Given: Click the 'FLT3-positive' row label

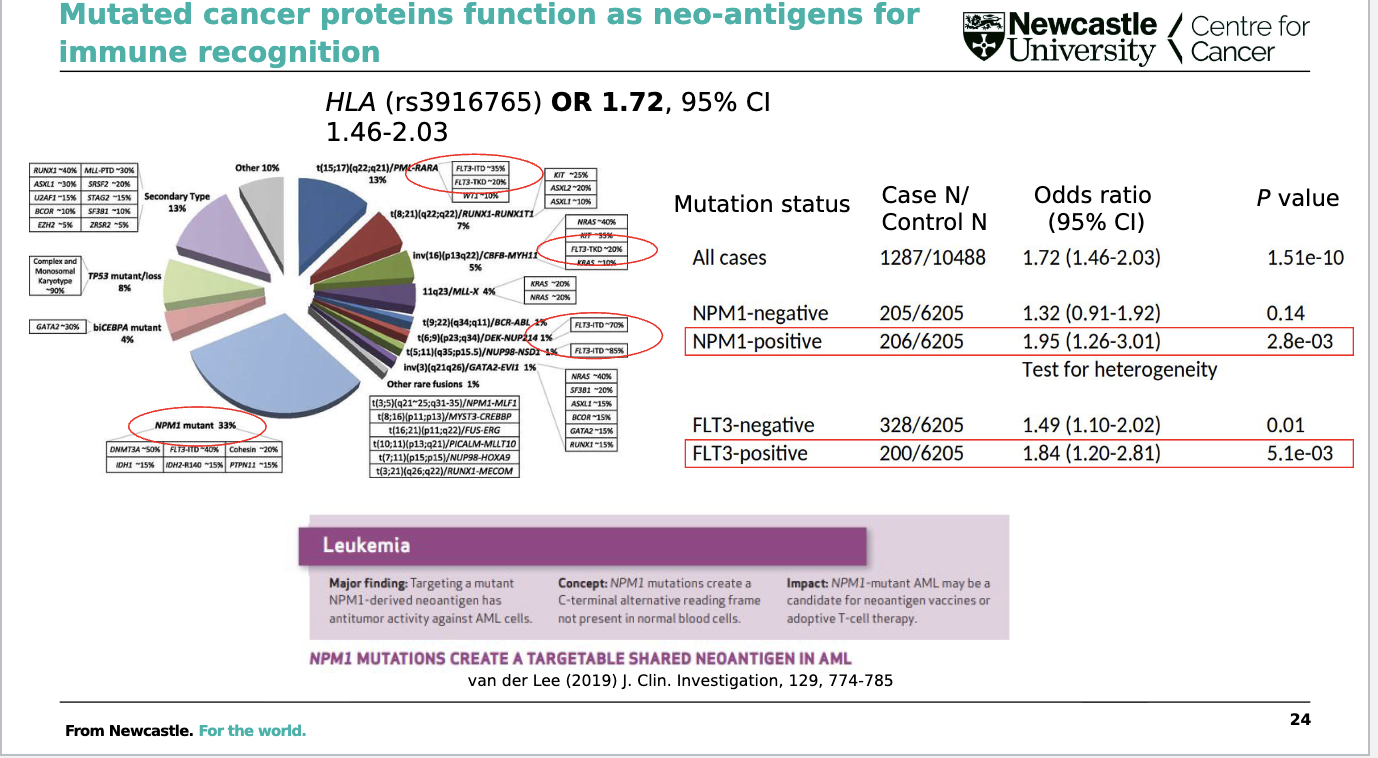Looking at the screenshot, I should (750, 454).
